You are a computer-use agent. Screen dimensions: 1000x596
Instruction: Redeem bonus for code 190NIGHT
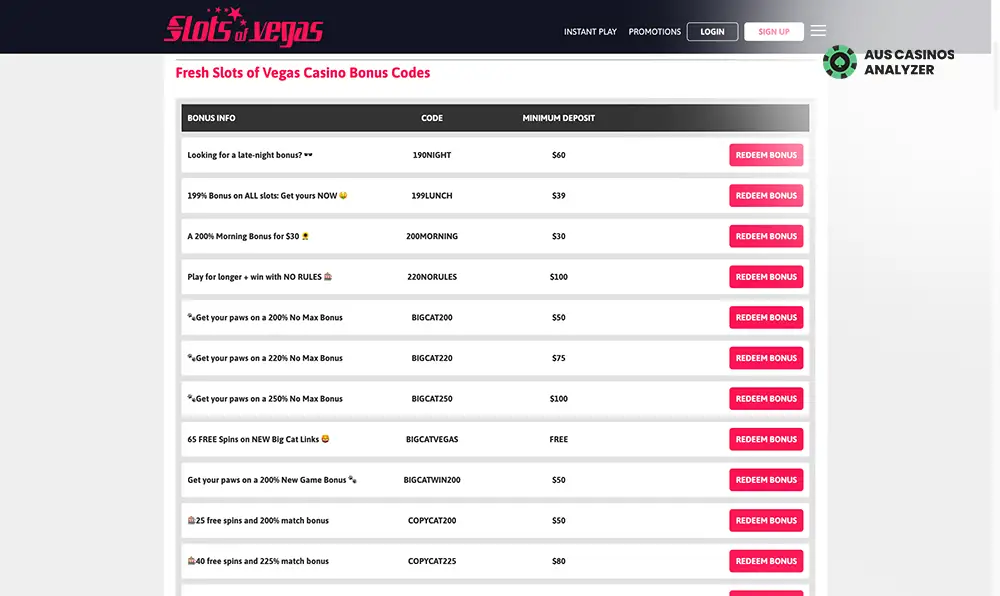pos(766,155)
